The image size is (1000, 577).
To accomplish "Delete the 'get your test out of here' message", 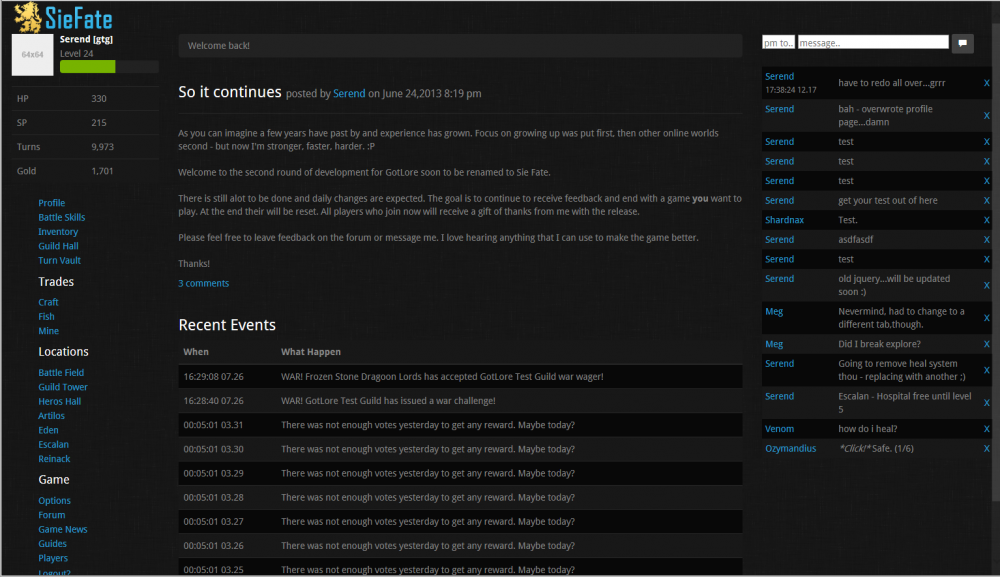I will click(986, 200).
